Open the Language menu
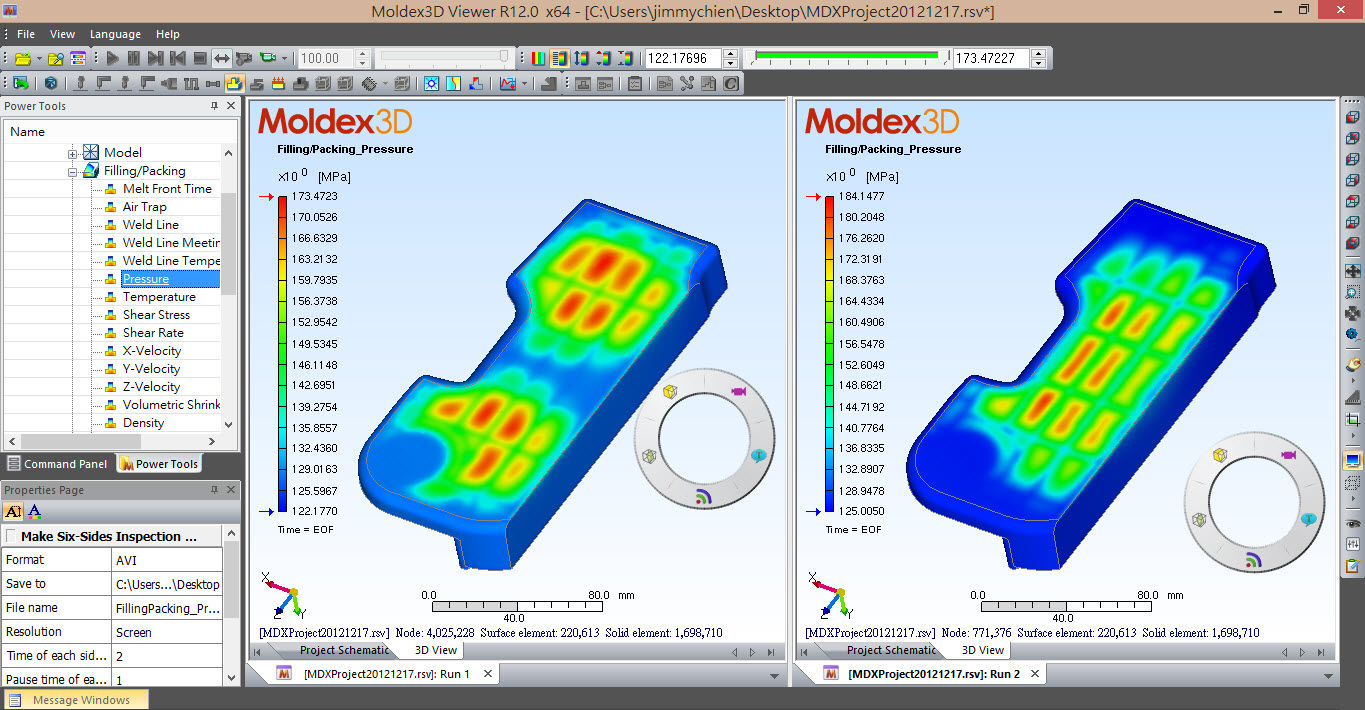This screenshot has width=1365, height=710. [115, 34]
